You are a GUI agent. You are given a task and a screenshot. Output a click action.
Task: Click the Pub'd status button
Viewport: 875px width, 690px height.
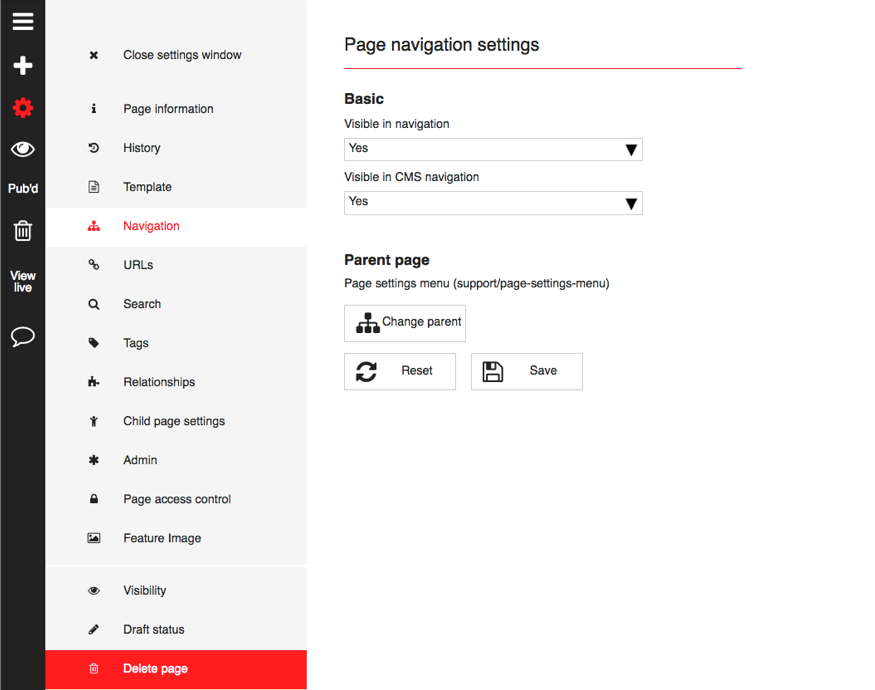point(23,188)
